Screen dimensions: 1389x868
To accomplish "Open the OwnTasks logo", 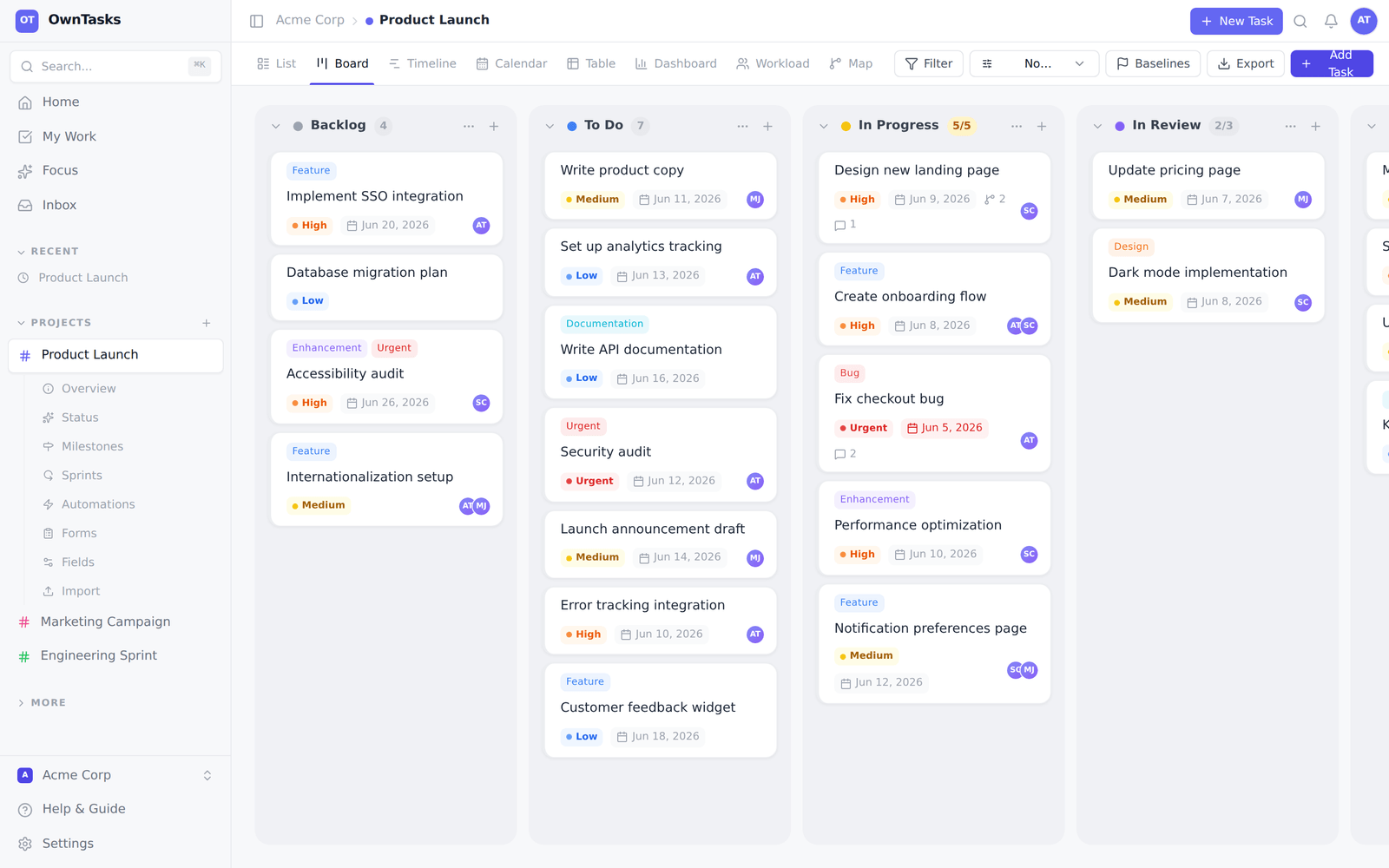I will tap(27, 20).
